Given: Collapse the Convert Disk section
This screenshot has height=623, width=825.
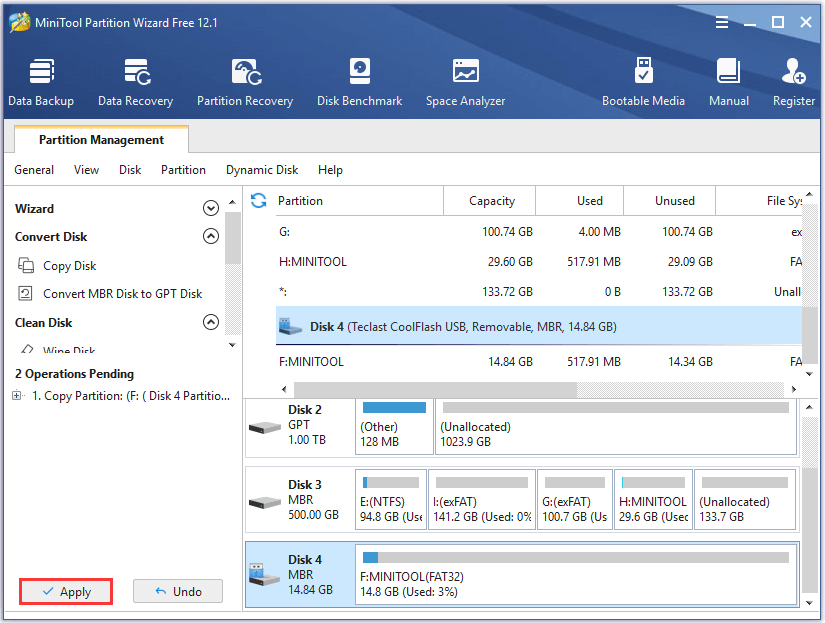Looking at the screenshot, I should point(211,236).
